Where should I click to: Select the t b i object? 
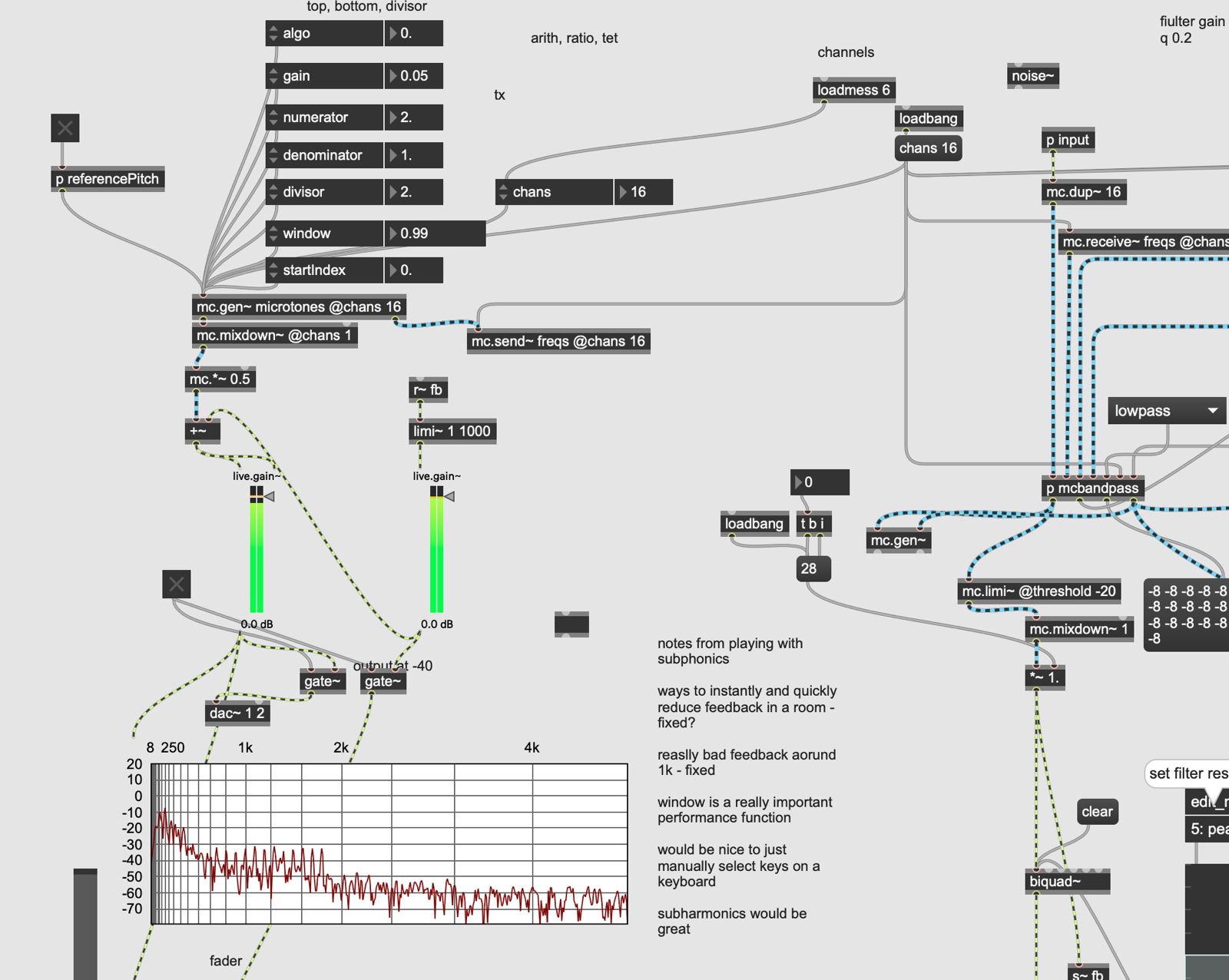pyautogui.click(x=813, y=524)
